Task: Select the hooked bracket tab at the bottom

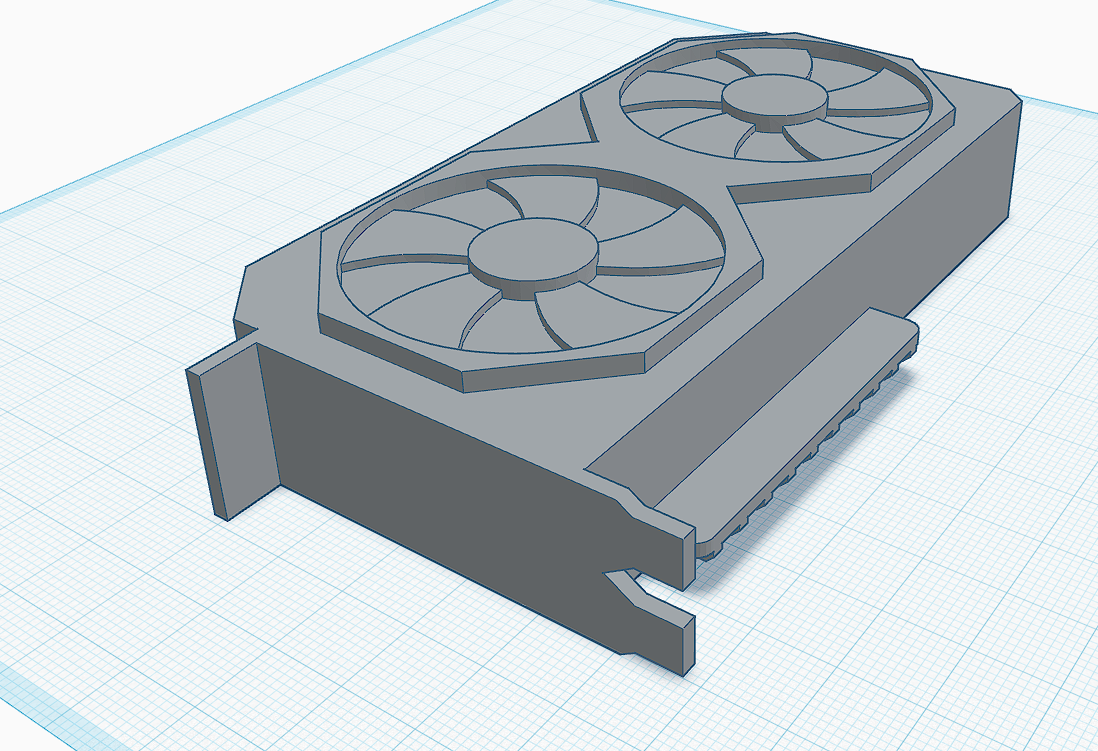Action: [651, 620]
